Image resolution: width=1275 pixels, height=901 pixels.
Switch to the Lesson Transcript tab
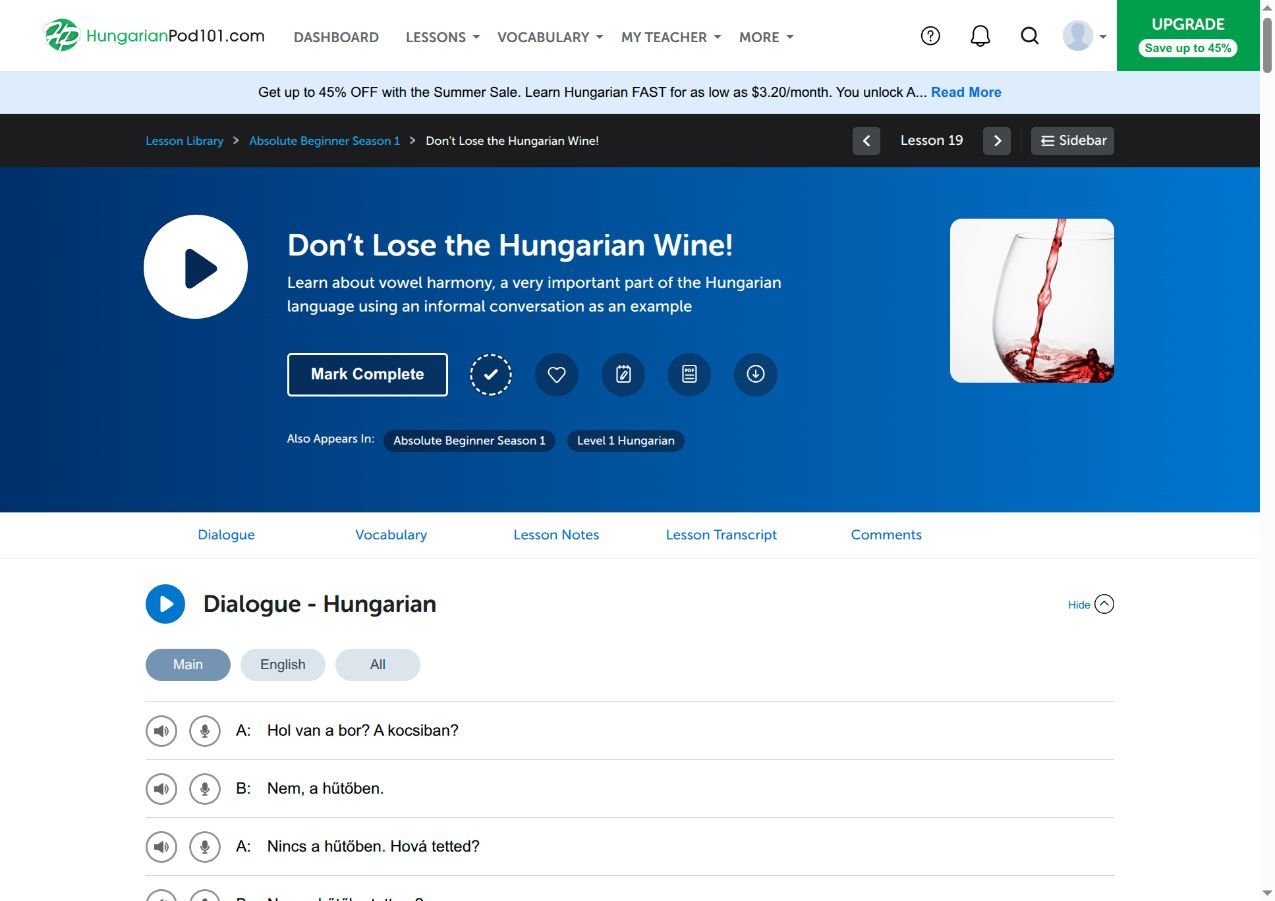[x=721, y=535]
